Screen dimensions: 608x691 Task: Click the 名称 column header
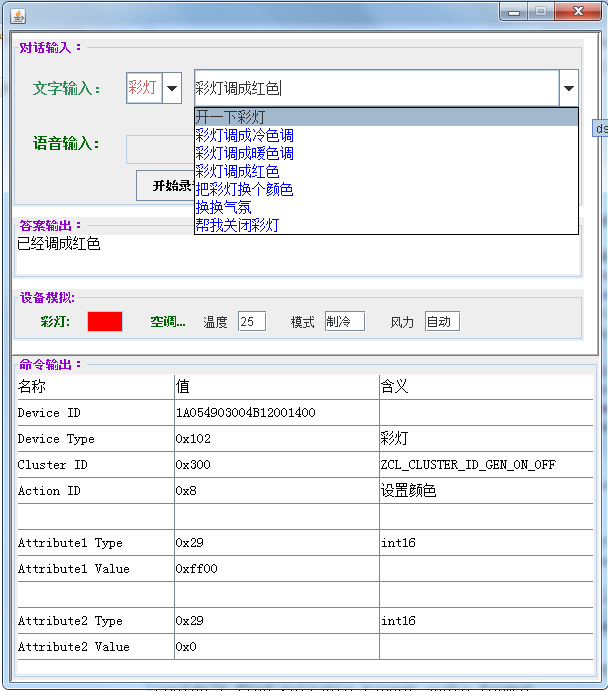96,386
